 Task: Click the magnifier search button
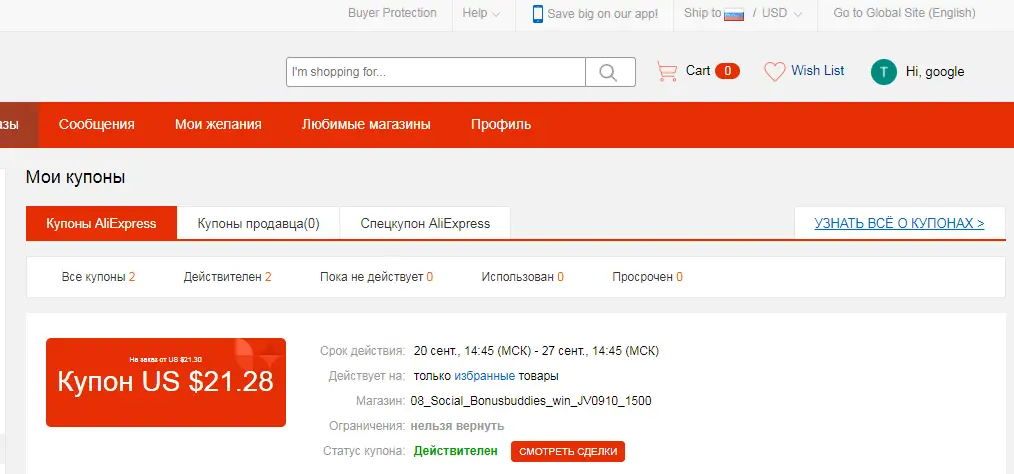pos(610,72)
